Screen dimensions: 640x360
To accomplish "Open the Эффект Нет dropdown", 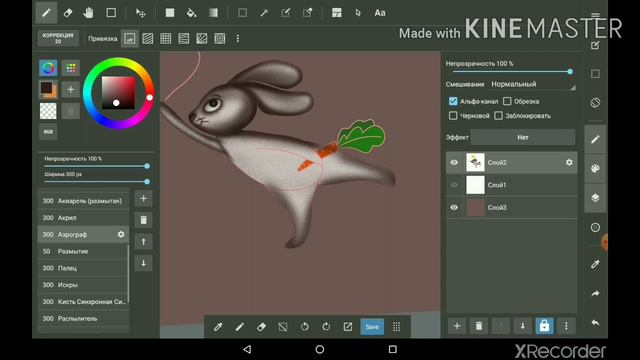I will coord(523,138).
